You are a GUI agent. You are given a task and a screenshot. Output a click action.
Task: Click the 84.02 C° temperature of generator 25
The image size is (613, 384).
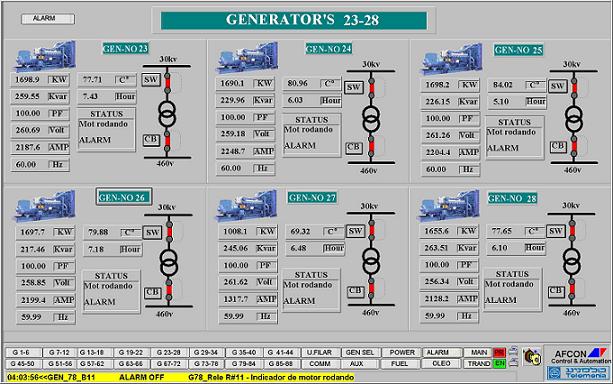click(516, 85)
